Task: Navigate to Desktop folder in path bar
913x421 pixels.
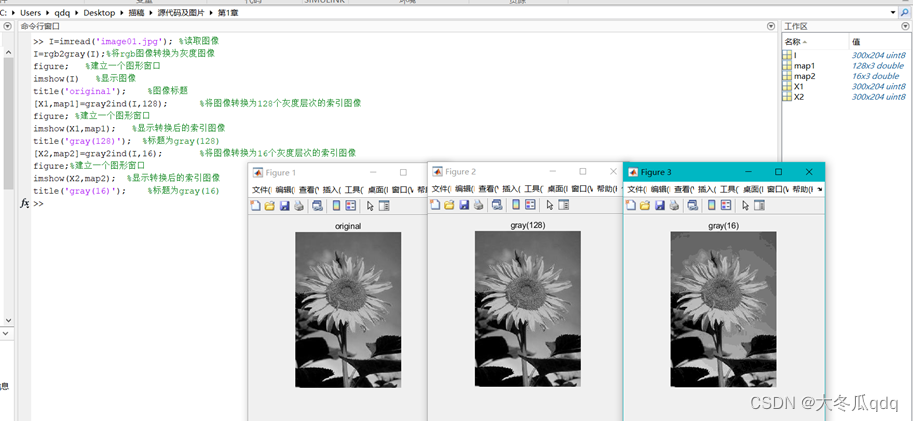Action: (98, 12)
